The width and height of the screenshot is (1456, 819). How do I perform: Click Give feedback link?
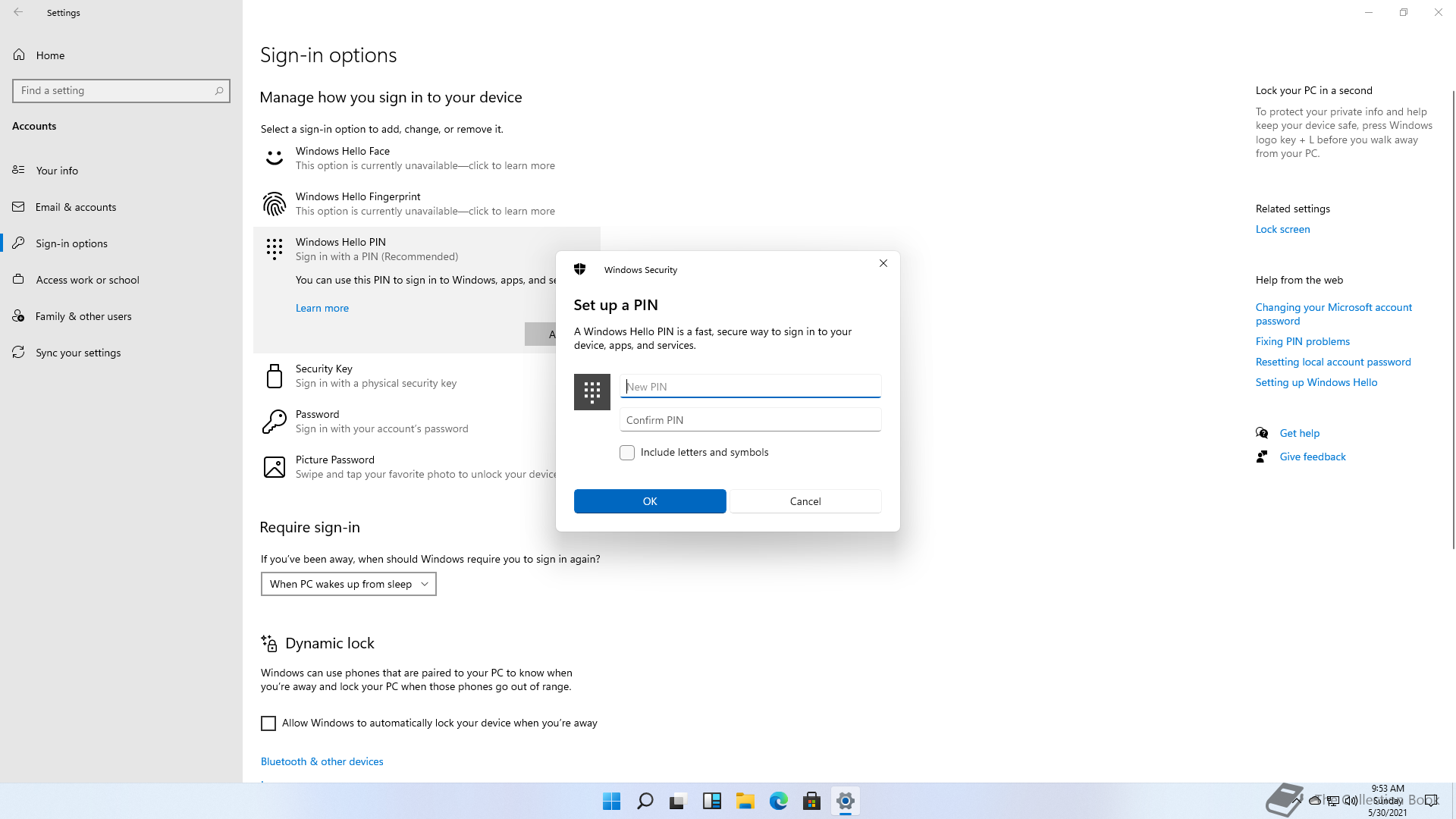(1312, 457)
